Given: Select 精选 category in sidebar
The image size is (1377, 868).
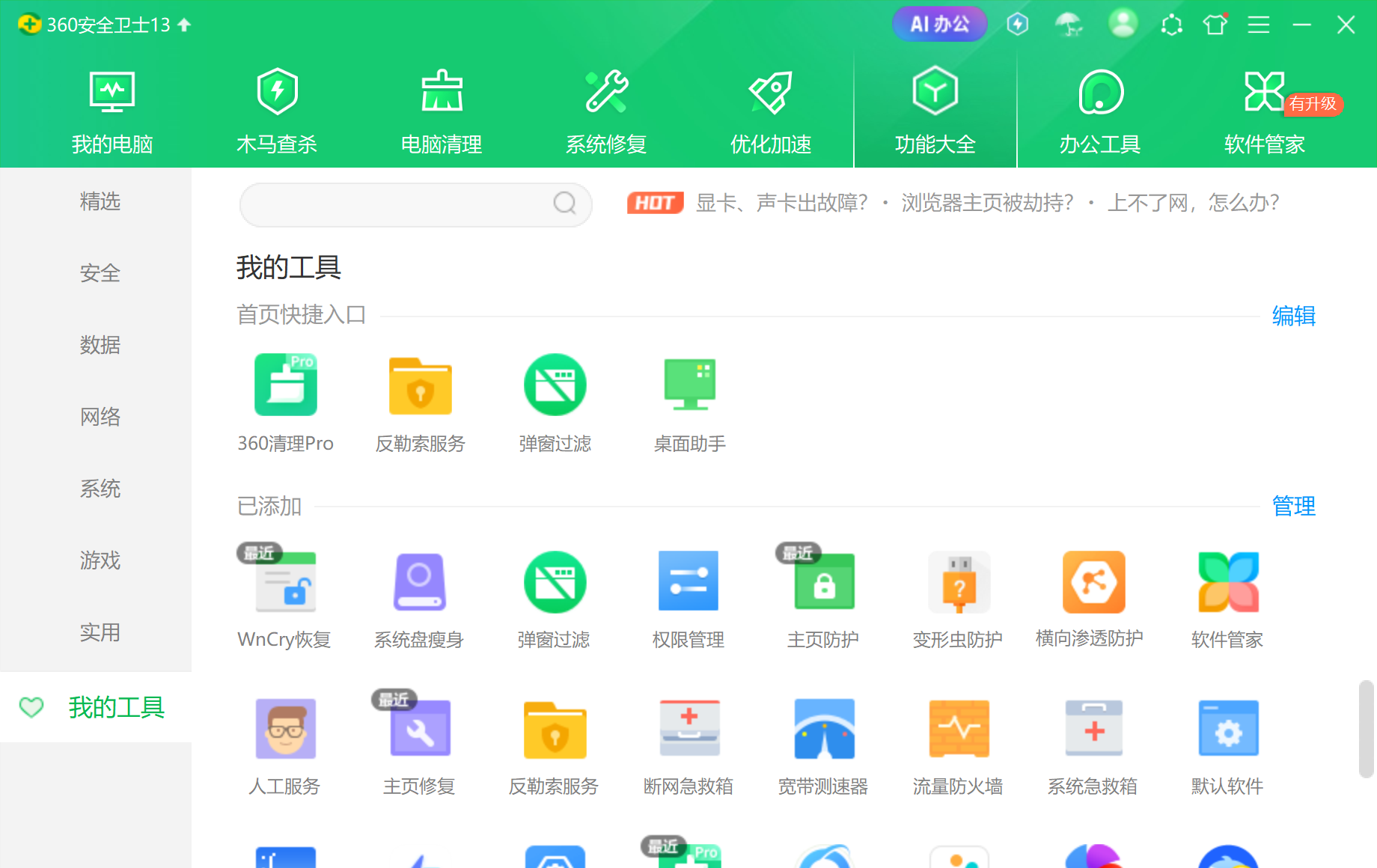Looking at the screenshot, I should coord(100,201).
